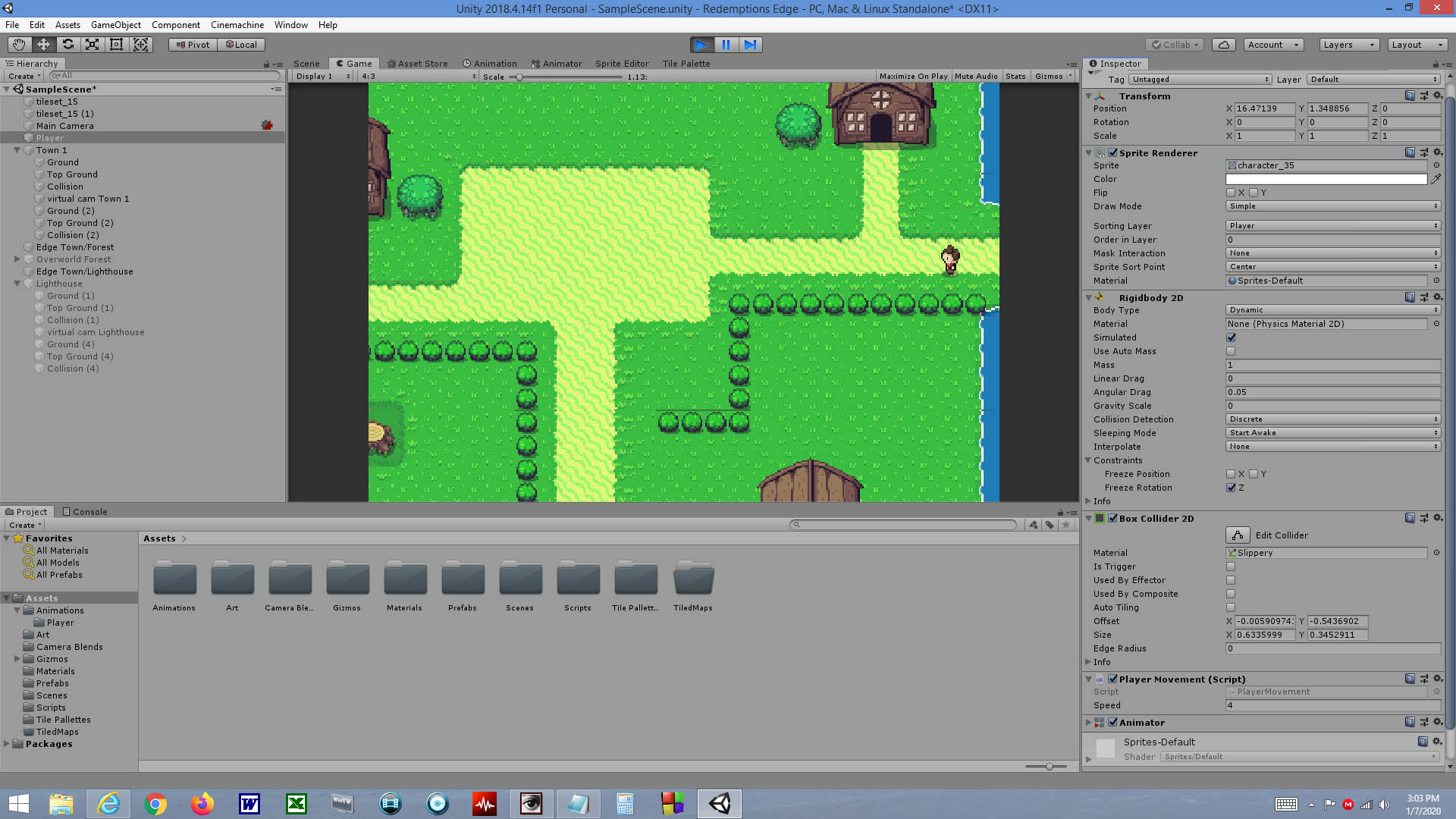Image resolution: width=1456 pixels, height=819 pixels.
Task: Open the GameObject menu
Action: pyautogui.click(x=115, y=25)
